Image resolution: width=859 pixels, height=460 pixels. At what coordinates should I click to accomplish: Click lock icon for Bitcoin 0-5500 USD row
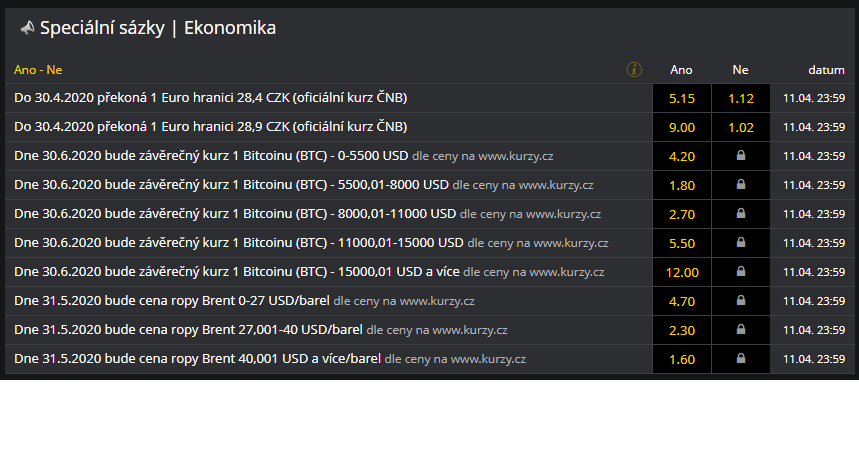741,156
